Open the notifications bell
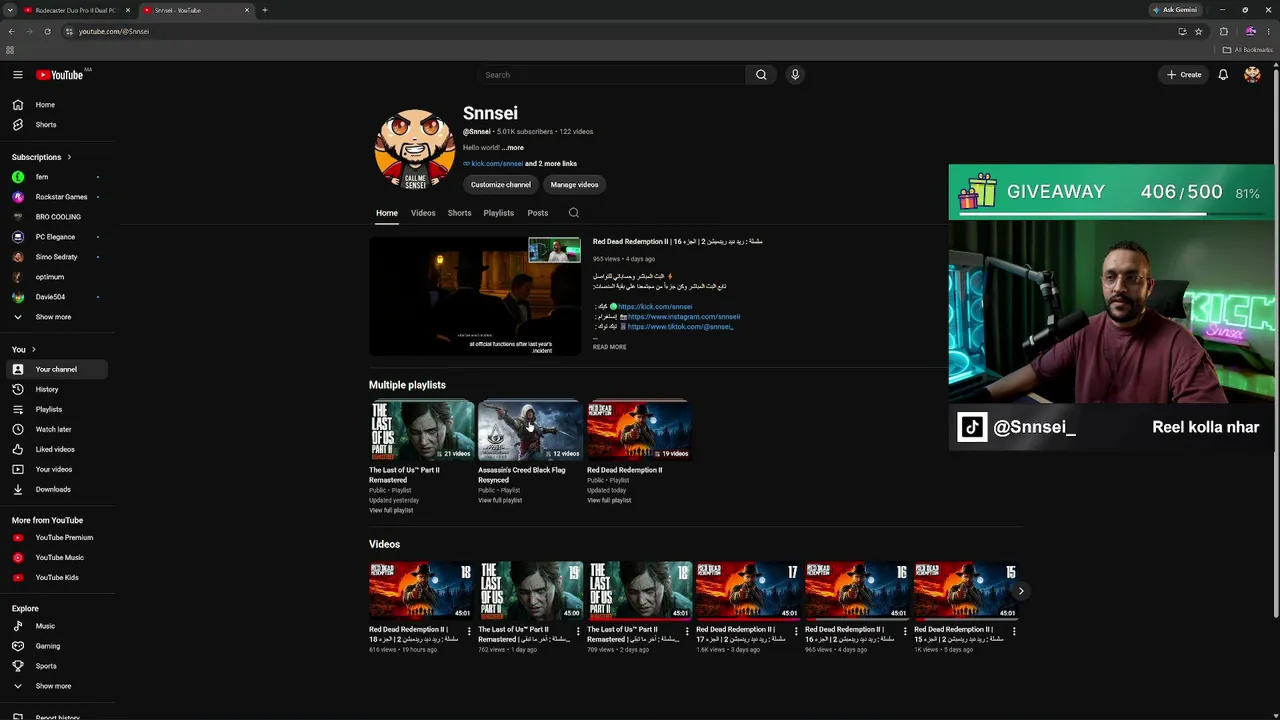 pyautogui.click(x=1223, y=75)
